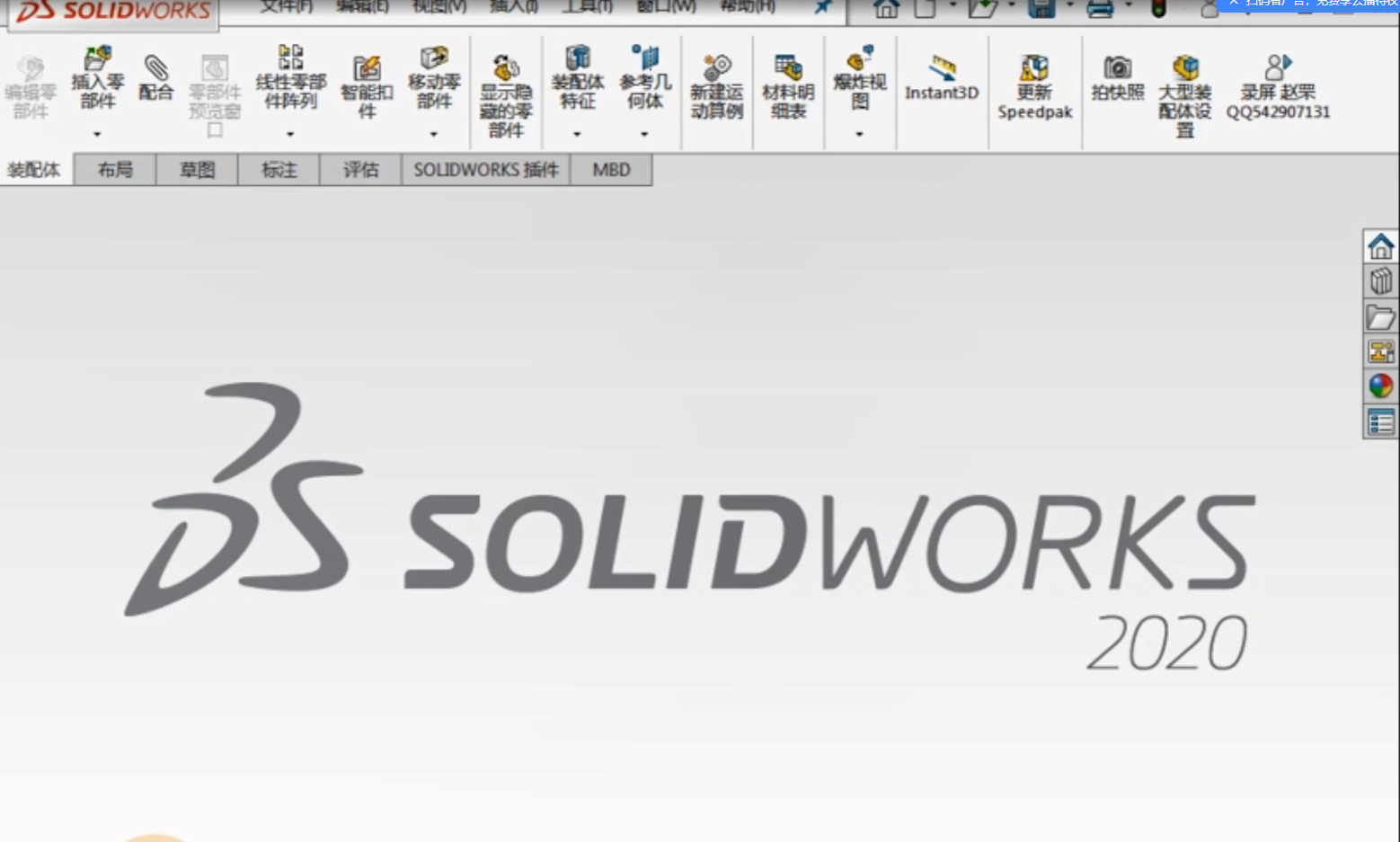Switch to the SOLIDWORKS 插件 tab
1400x842 pixels.
(x=485, y=170)
